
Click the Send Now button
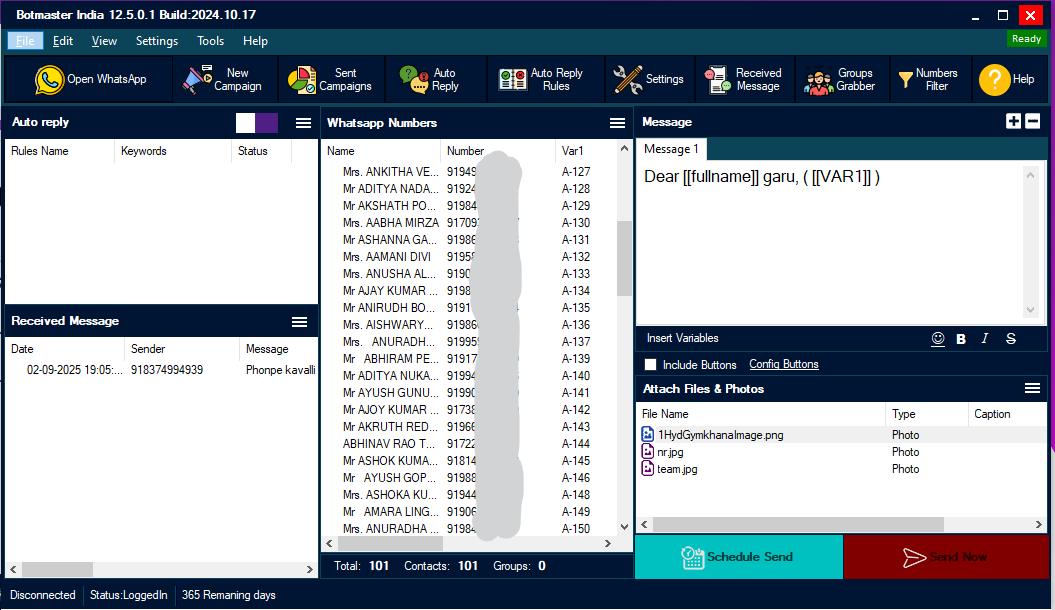click(x=945, y=557)
